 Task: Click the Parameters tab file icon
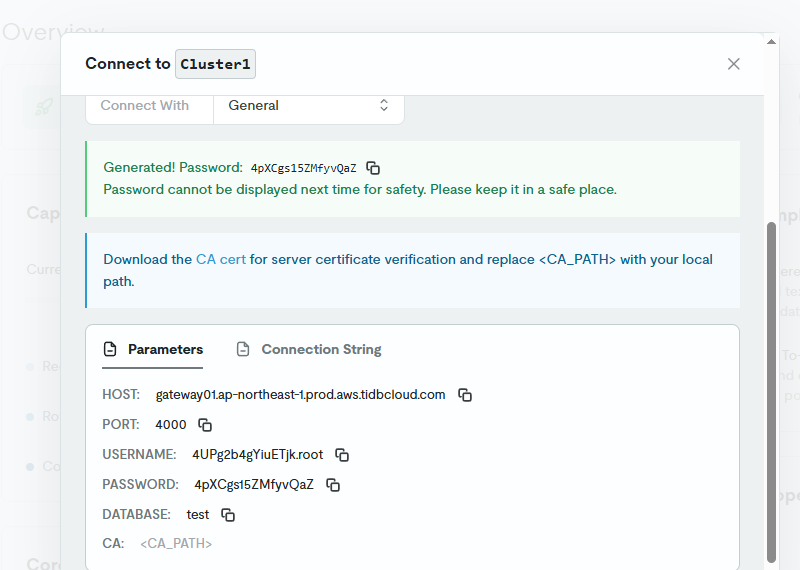[111, 350]
